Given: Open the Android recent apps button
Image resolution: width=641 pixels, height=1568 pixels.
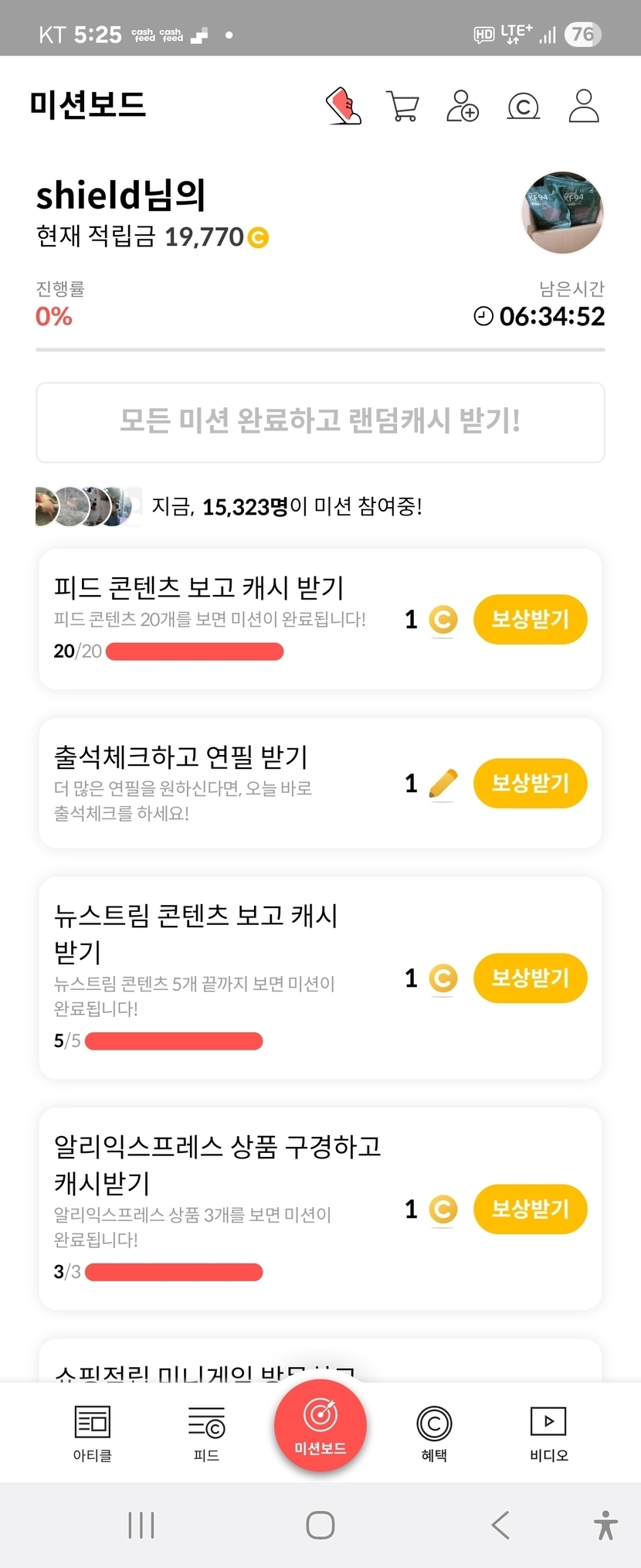Looking at the screenshot, I should tap(141, 1525).
